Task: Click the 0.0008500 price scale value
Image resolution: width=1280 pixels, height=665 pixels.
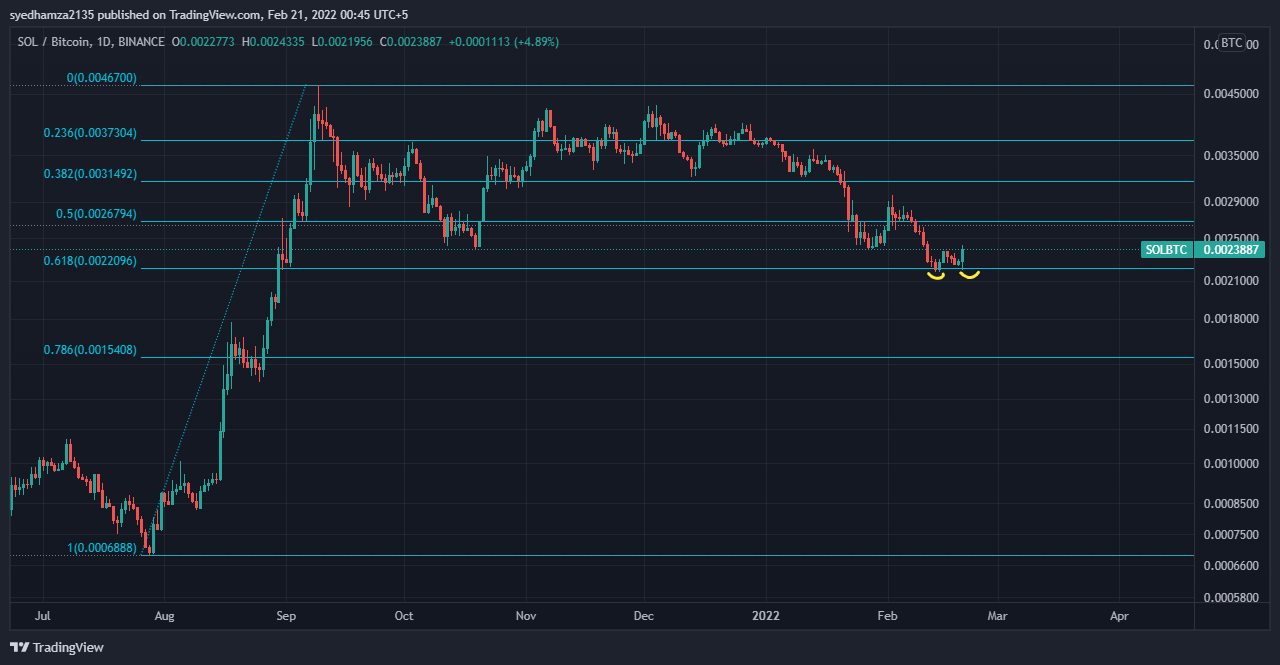Action: coord(1229,503)
